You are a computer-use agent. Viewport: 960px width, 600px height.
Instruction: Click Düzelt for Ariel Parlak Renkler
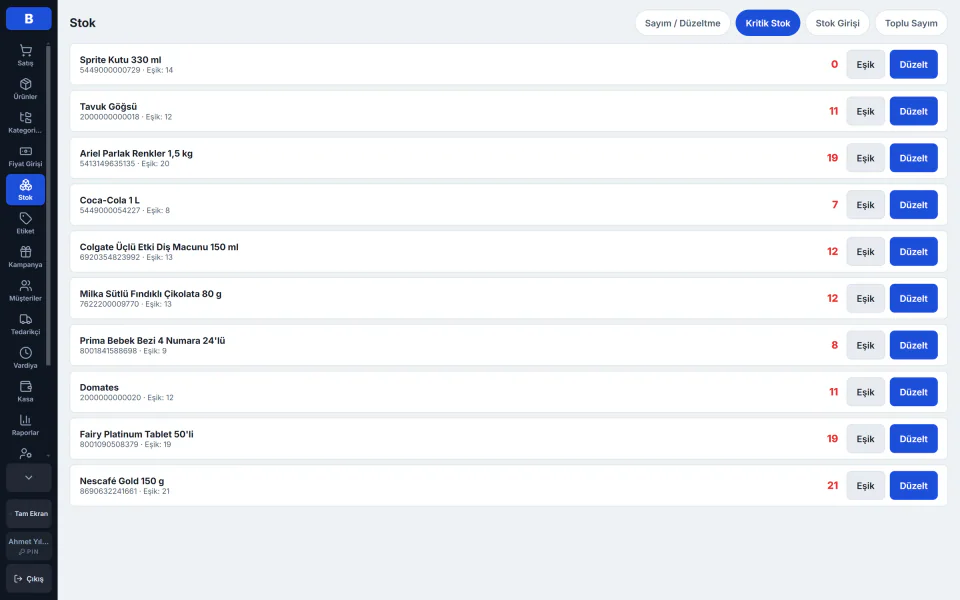click(x=913, y=158)
